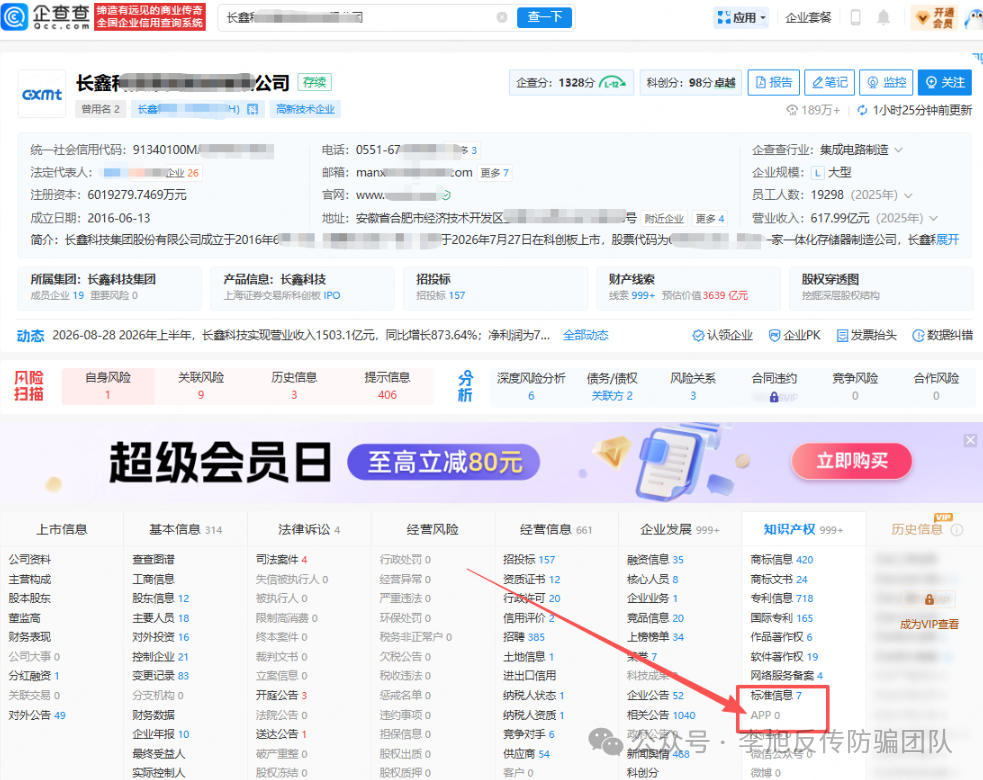
Task: Select 提示信息 406 tab
Action: [387, 386]
